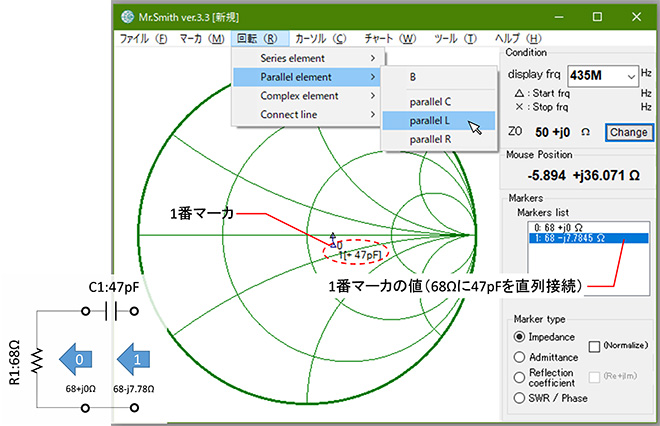Open the マーカ (M) menu
Viewport: 660px width, 426px height.
[x=202, y=39]
